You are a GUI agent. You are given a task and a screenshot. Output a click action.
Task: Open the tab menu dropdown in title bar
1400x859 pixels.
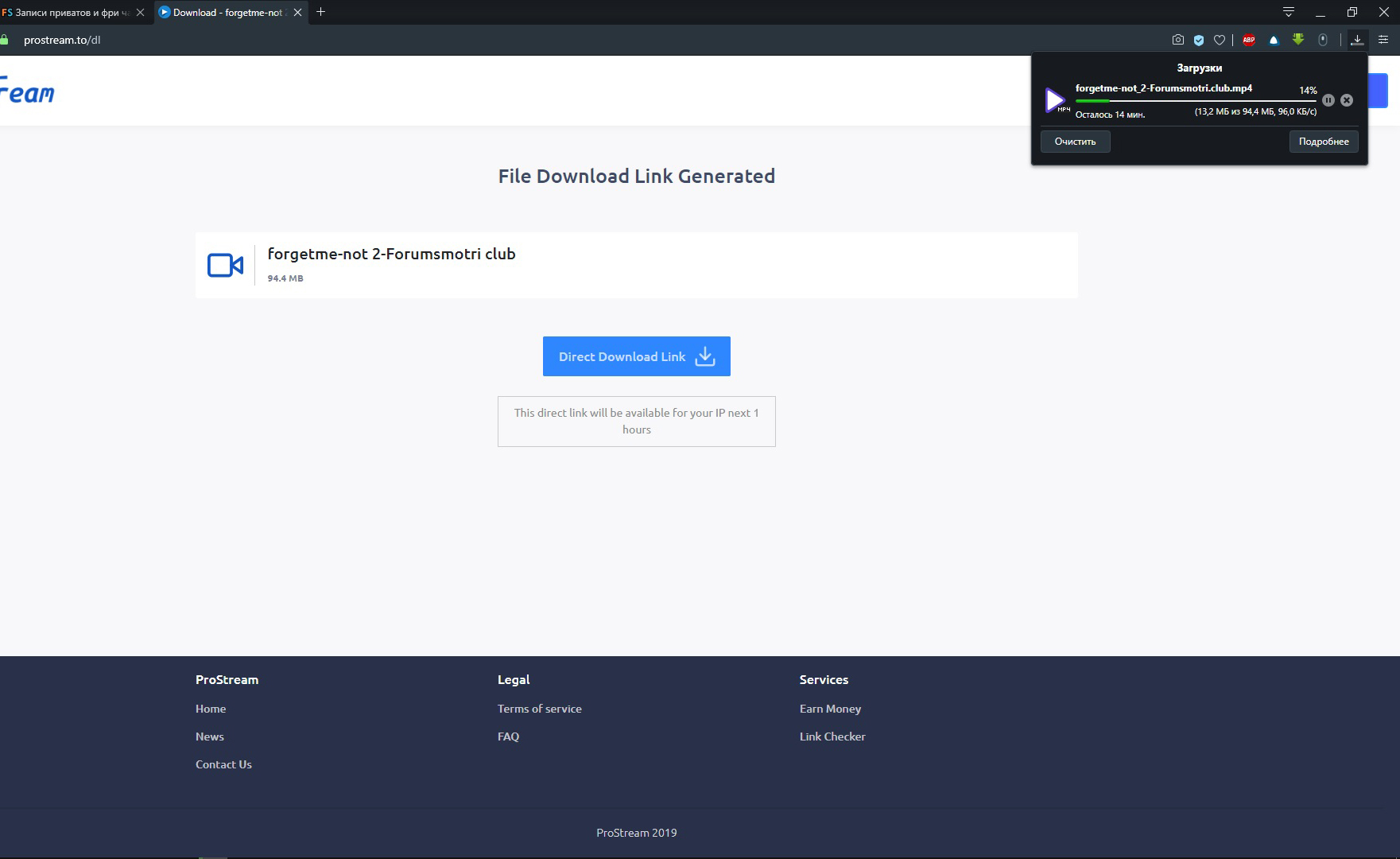click(x=1289, y=12)
